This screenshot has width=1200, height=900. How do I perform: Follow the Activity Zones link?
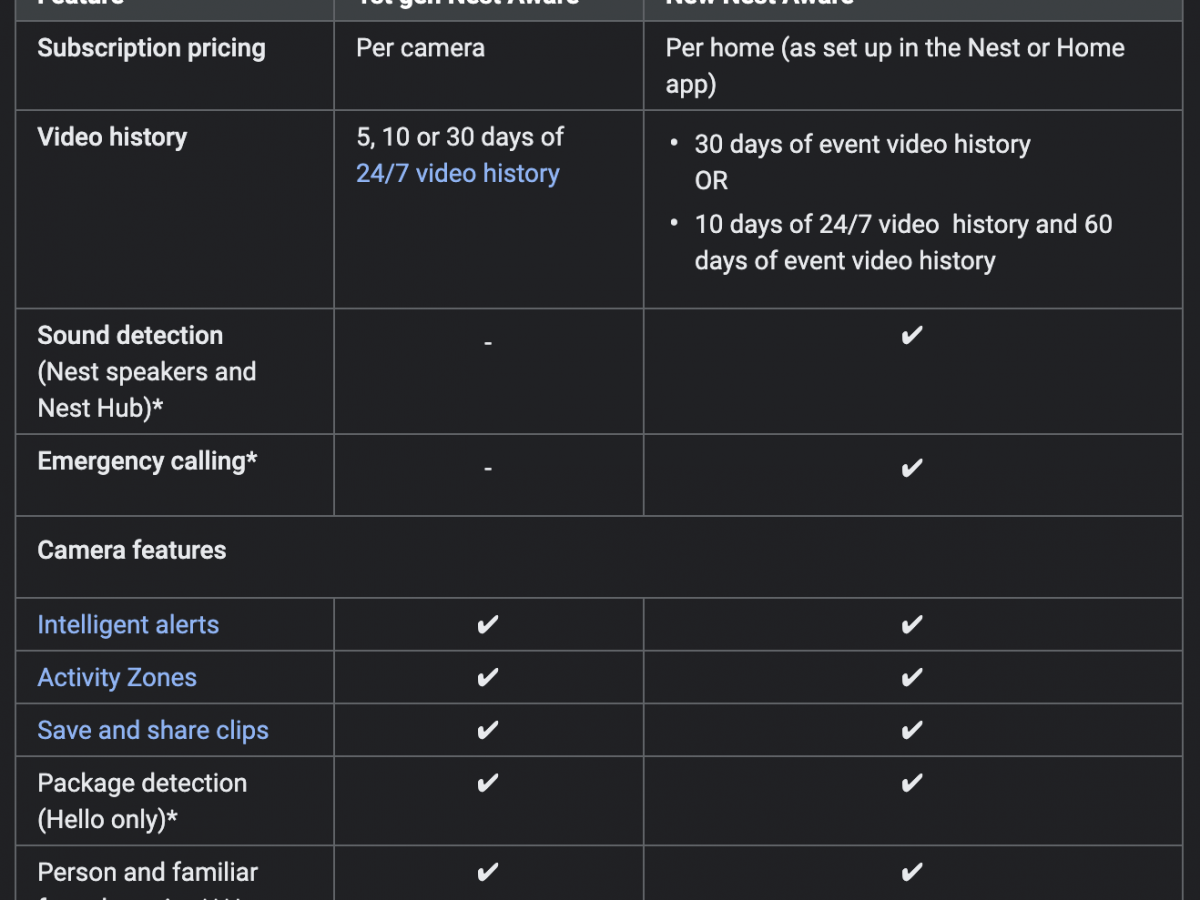pyautogui.click(x=117, y=678)
